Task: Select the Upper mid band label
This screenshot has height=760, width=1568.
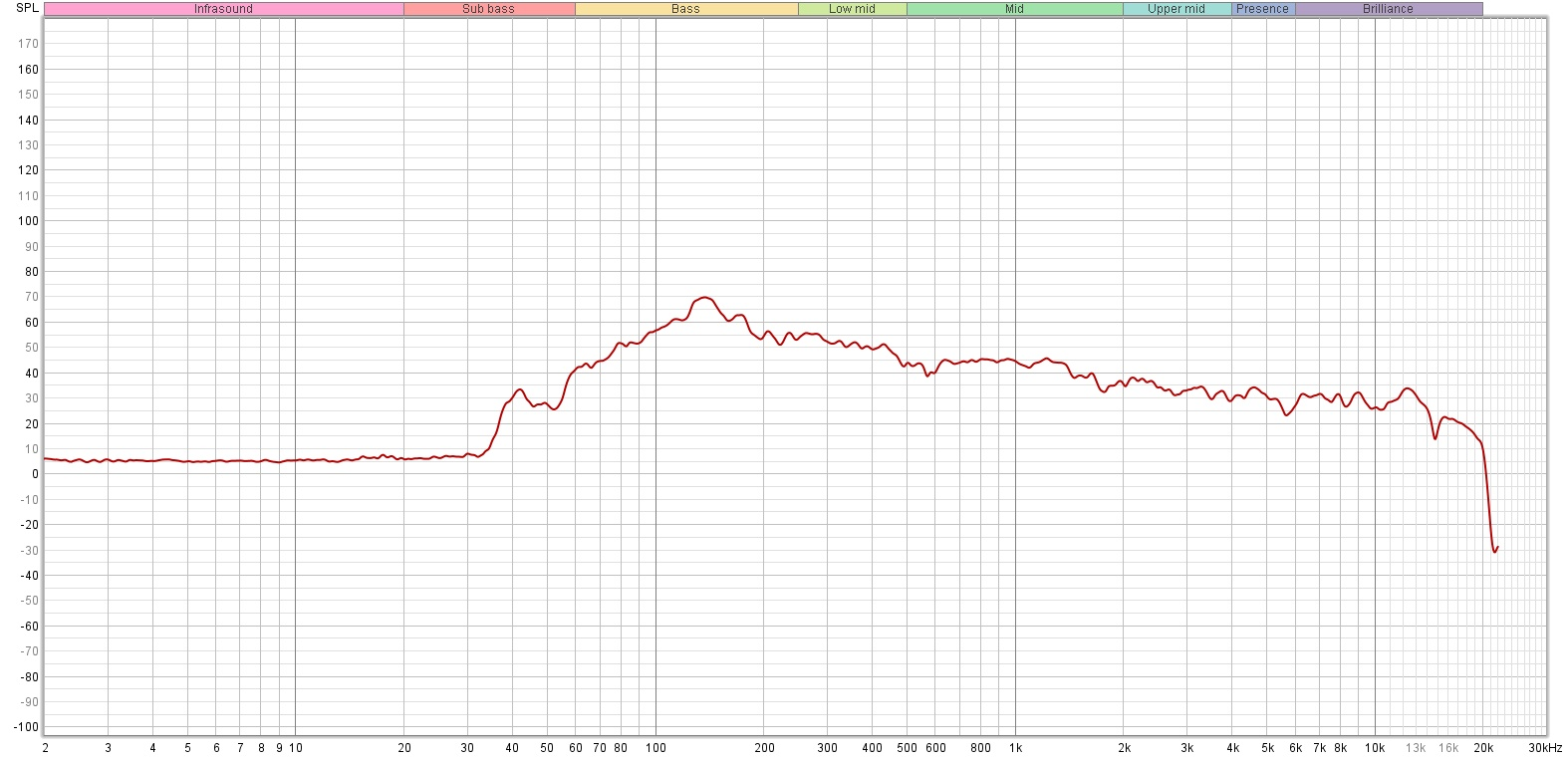Action: click(1176, 9)
